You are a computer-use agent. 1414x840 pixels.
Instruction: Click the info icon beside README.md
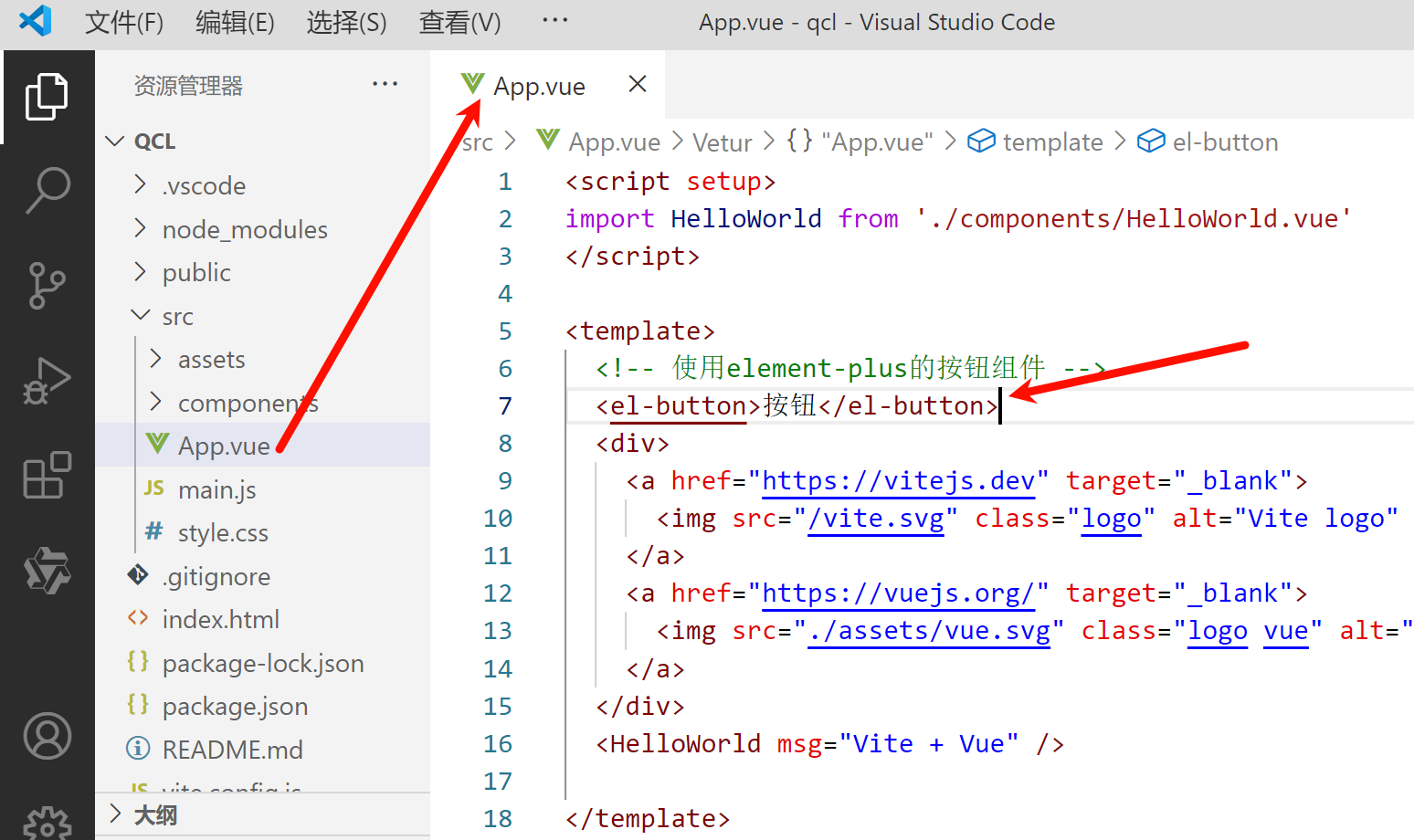[x=138, y=748]
